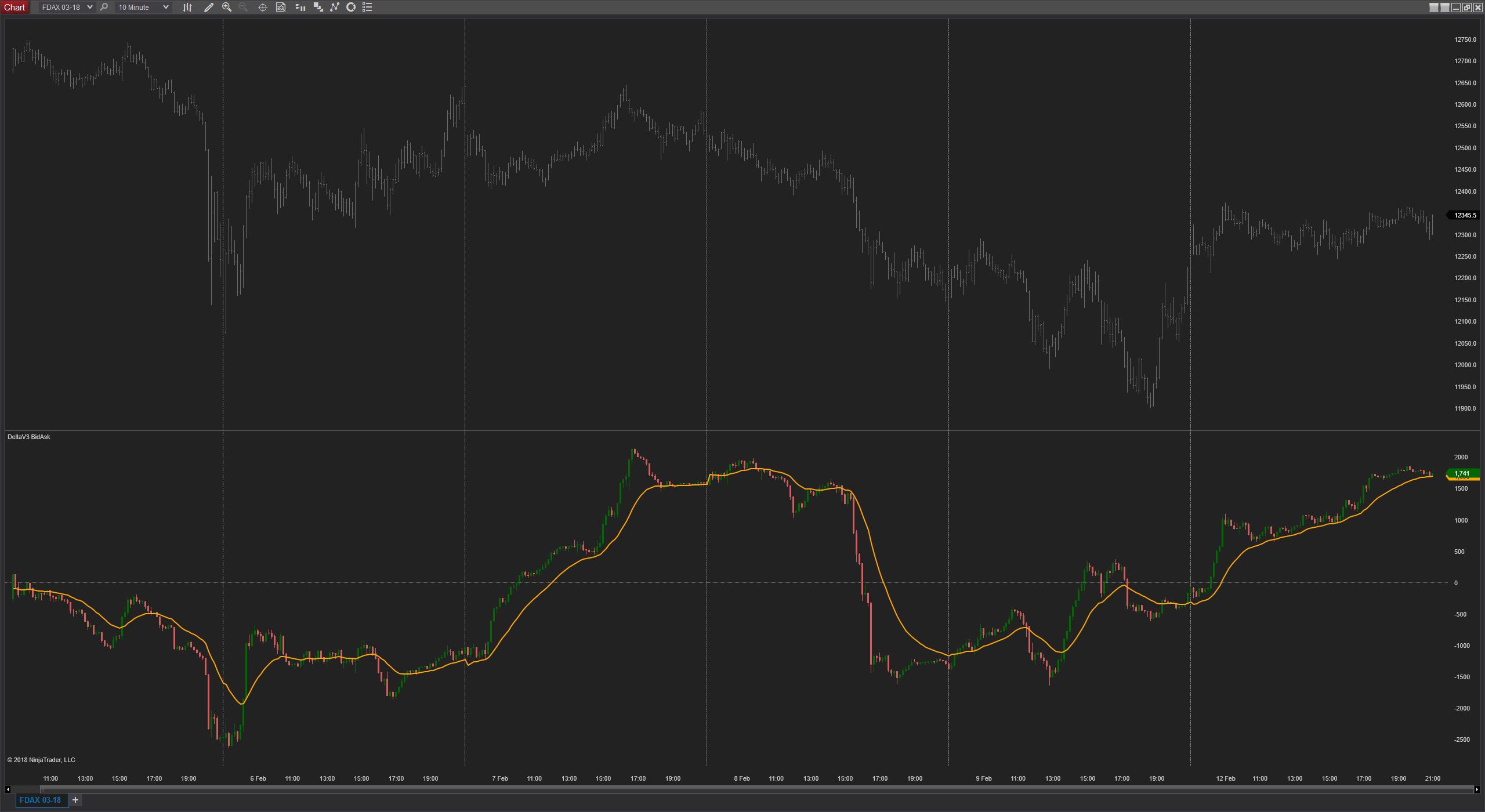This screenshot has width=1485, height=812.
Task: Expand the FDAX 03-18 instrument dropdown
Action: tap(89, 8)
